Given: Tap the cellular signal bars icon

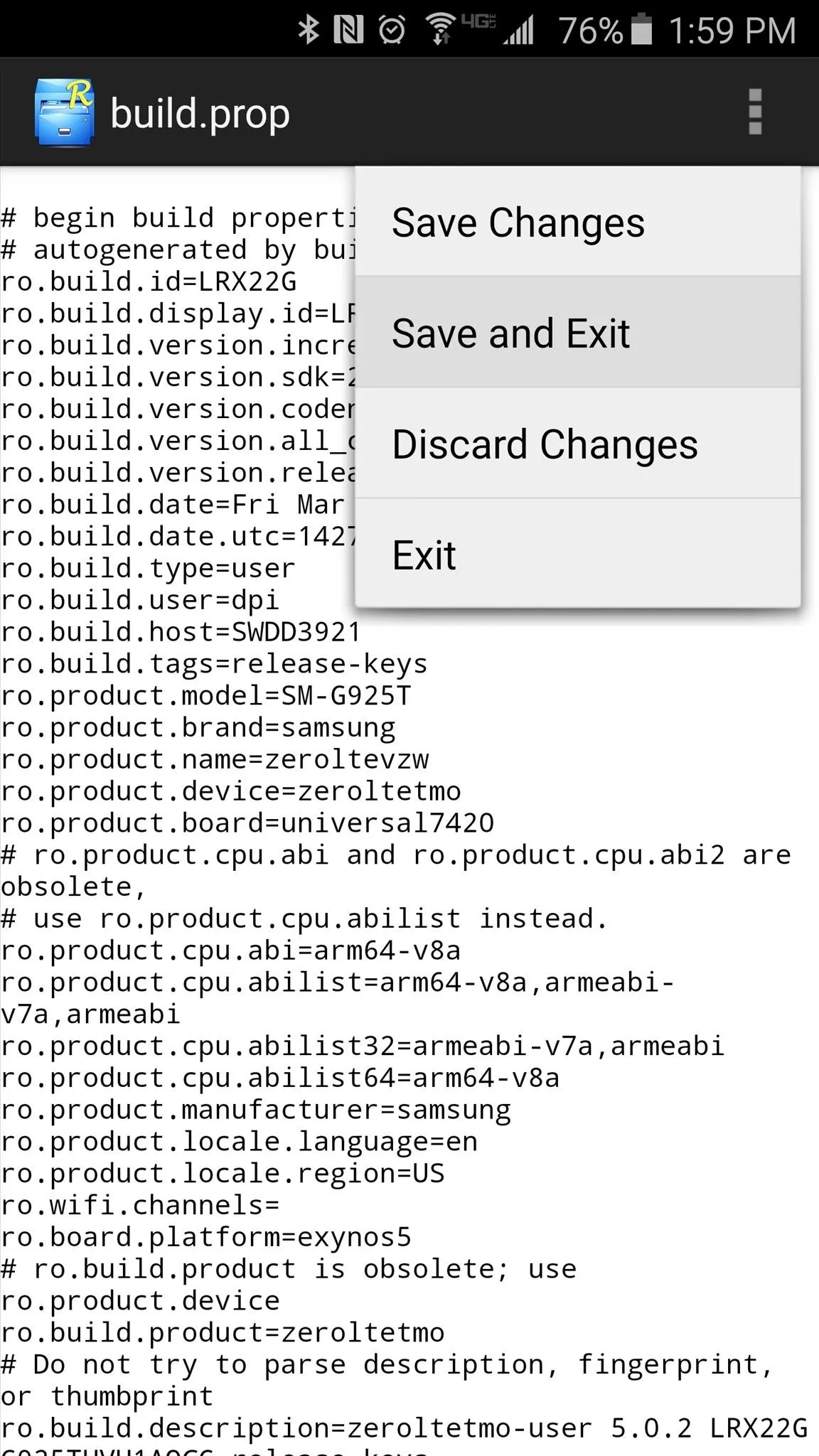Looking at the screenshot, I should point(518,31).
